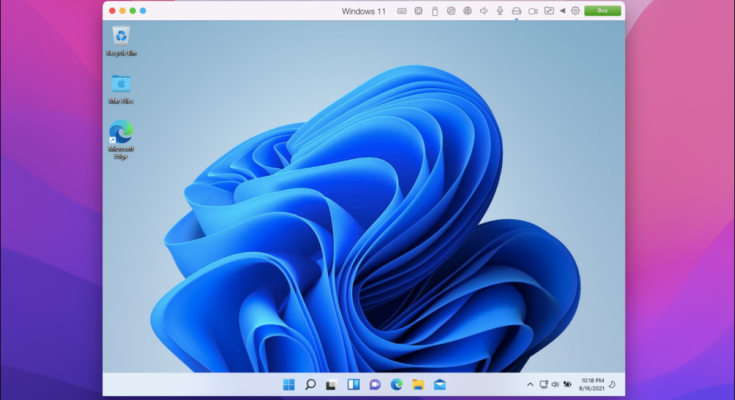Click the green Buy button
Viewport: 735px width, 400px height.
click(602, 11)
